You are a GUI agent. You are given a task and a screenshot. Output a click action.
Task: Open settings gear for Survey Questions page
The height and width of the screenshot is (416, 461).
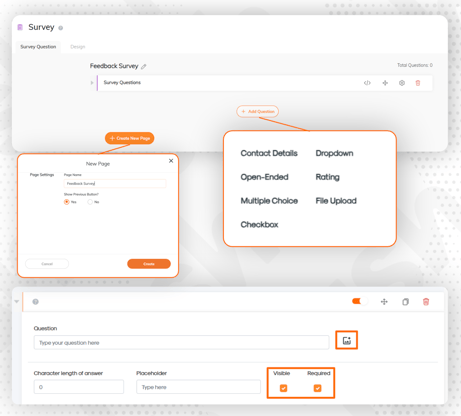pos(402,83)
